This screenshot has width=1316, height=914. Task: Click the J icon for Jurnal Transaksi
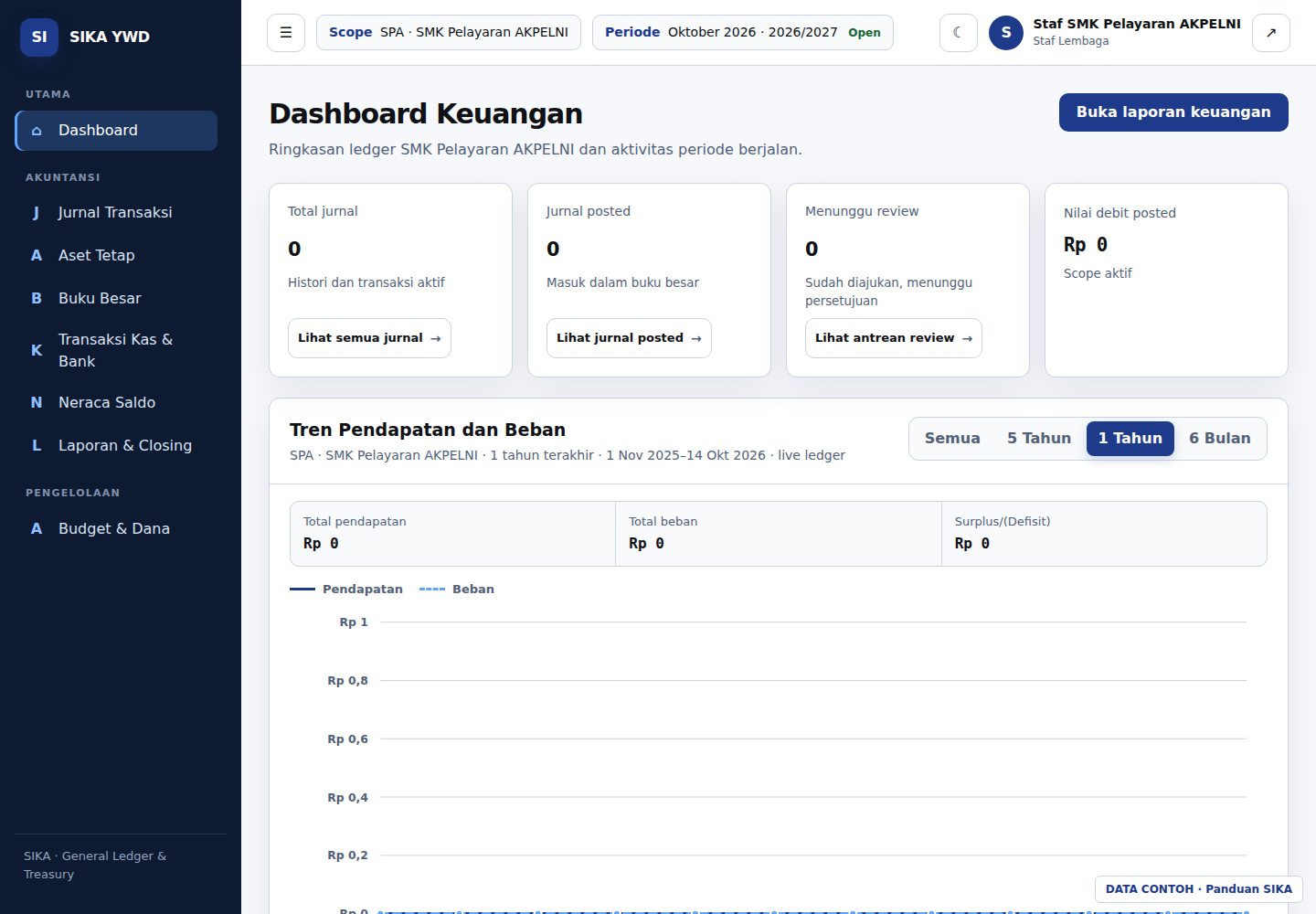[37, 213]
